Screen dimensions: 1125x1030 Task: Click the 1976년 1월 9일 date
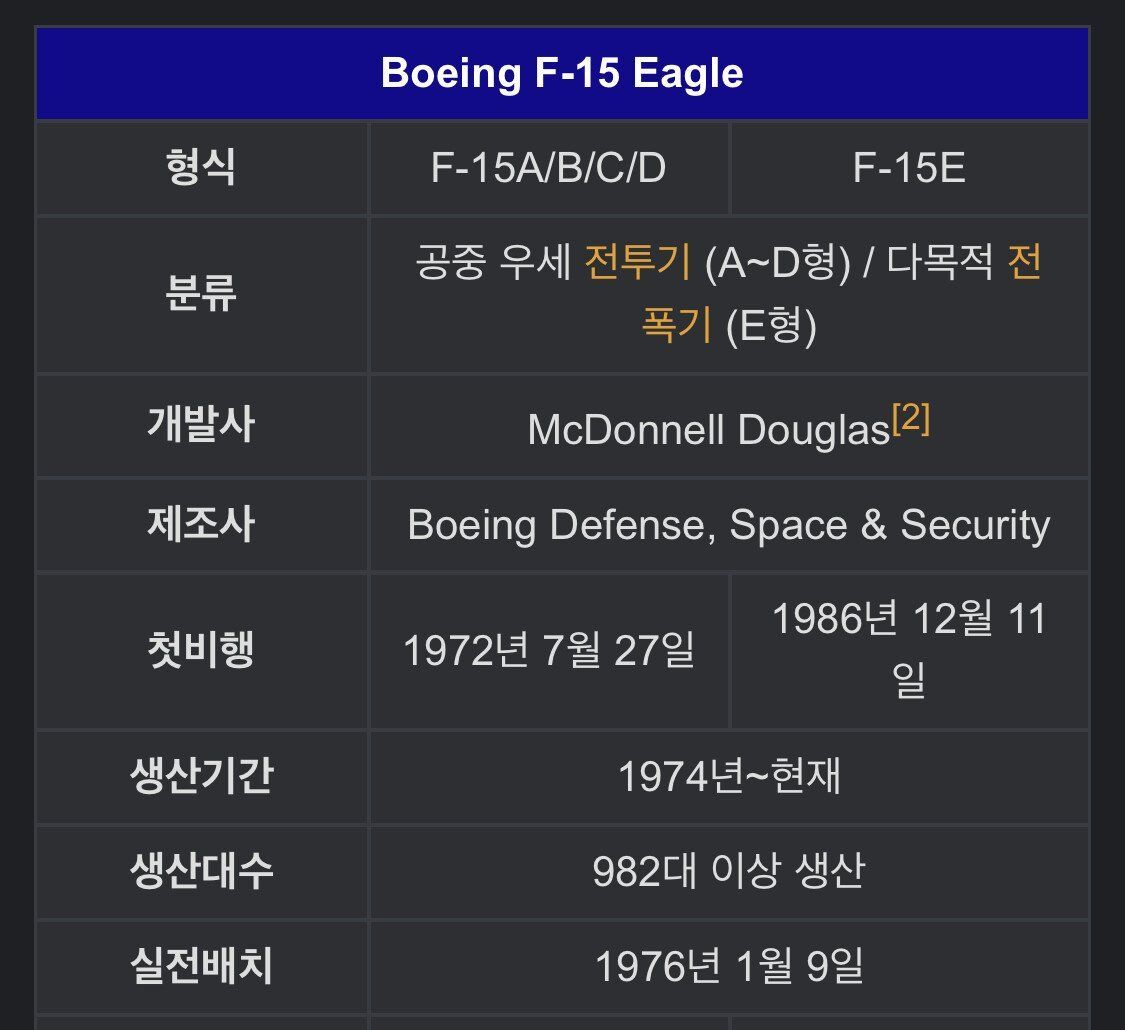point(729,967)
